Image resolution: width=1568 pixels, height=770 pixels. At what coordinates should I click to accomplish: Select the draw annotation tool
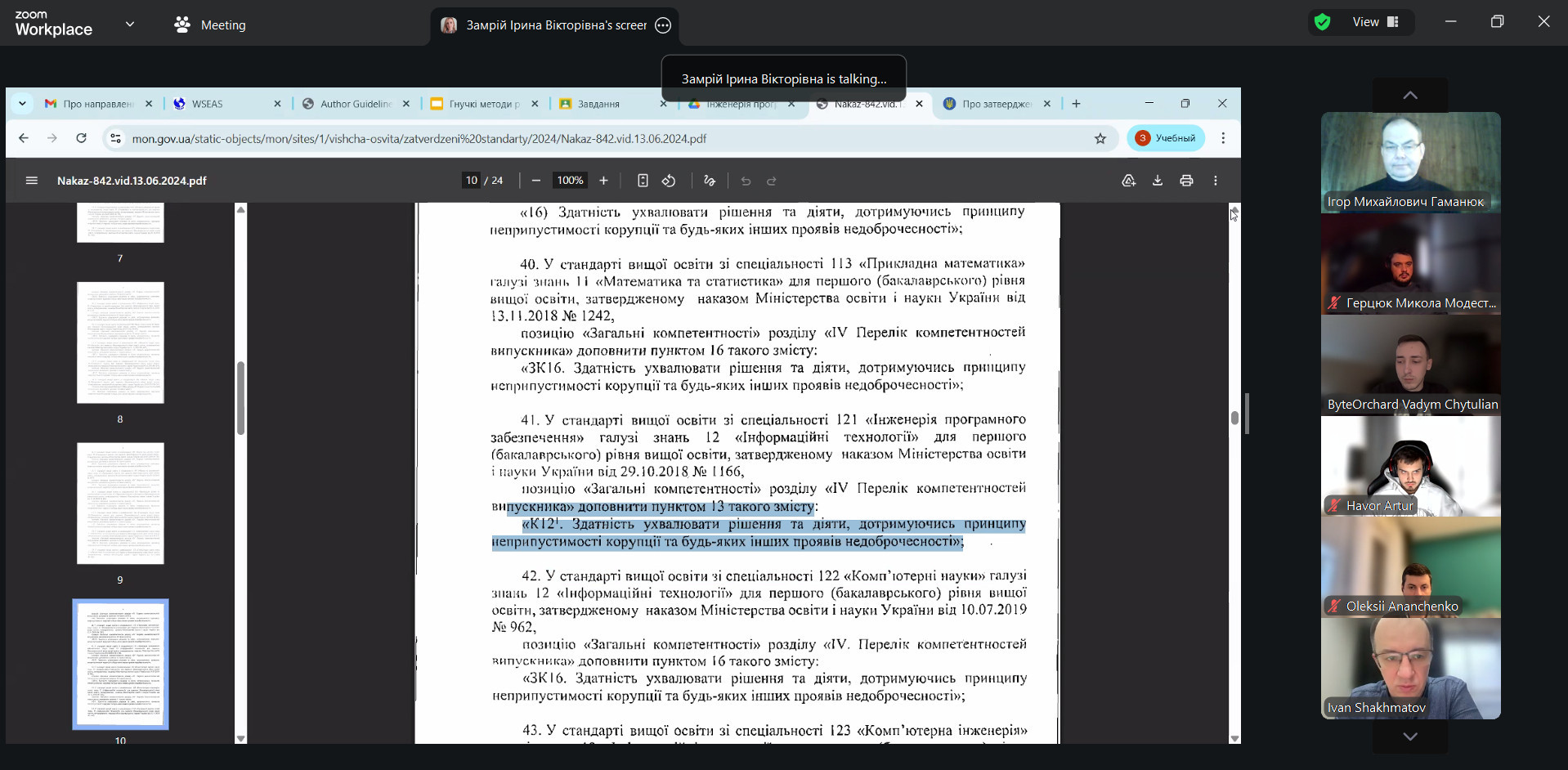tap(709, 181)
